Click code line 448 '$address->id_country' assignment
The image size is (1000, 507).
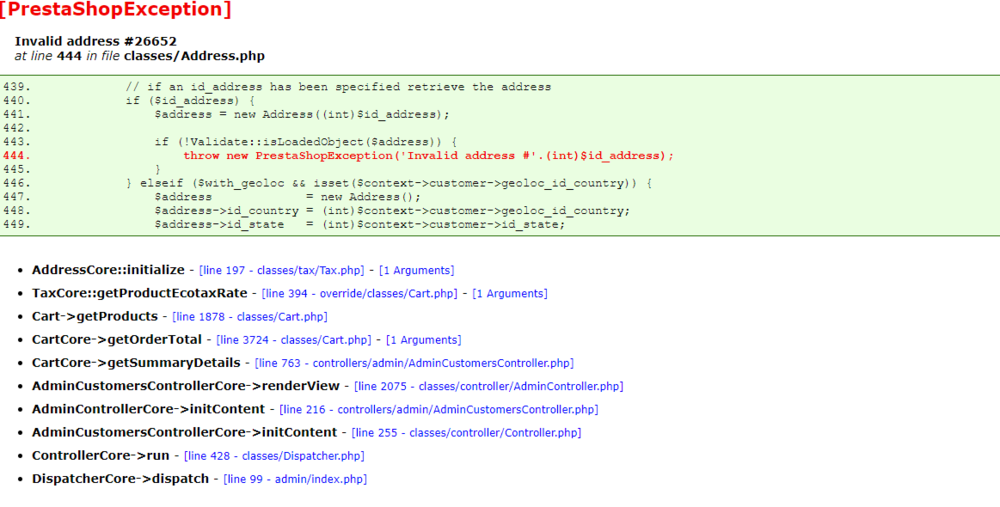point(392,211)
